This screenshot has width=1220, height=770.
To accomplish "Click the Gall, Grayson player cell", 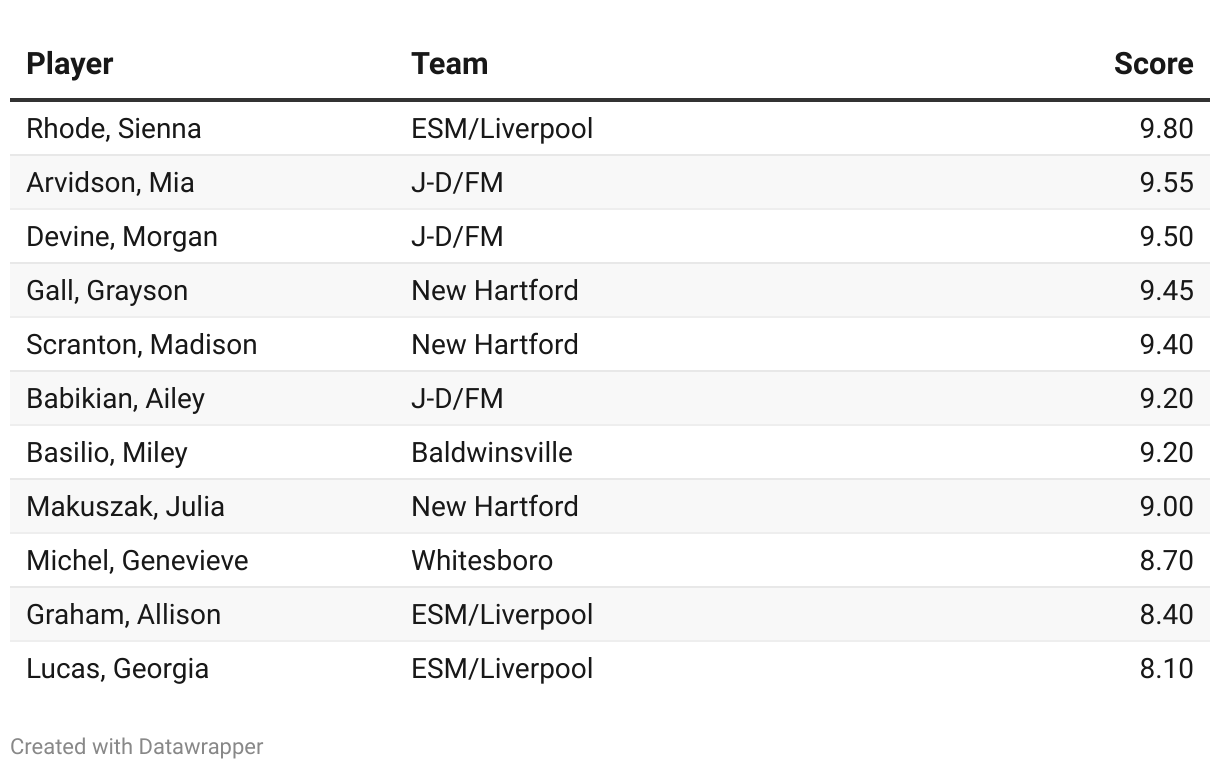I will pos(107,291).
